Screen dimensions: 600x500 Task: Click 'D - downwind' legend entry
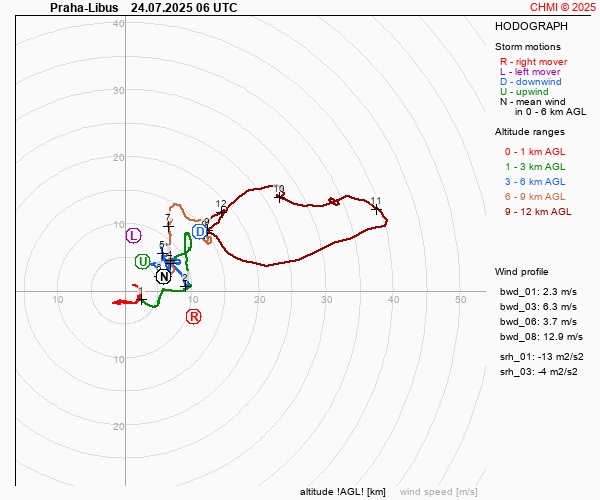530,81
